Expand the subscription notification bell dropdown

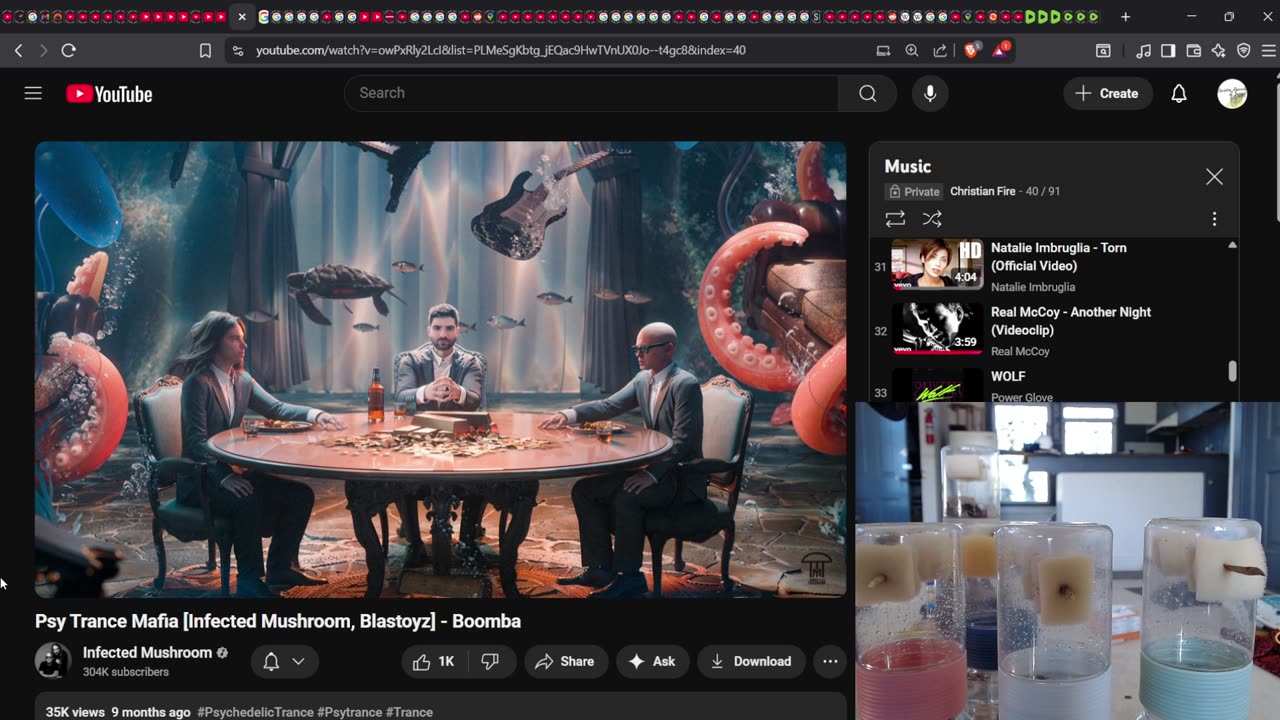pyautogui.click(x=284, y=661)
